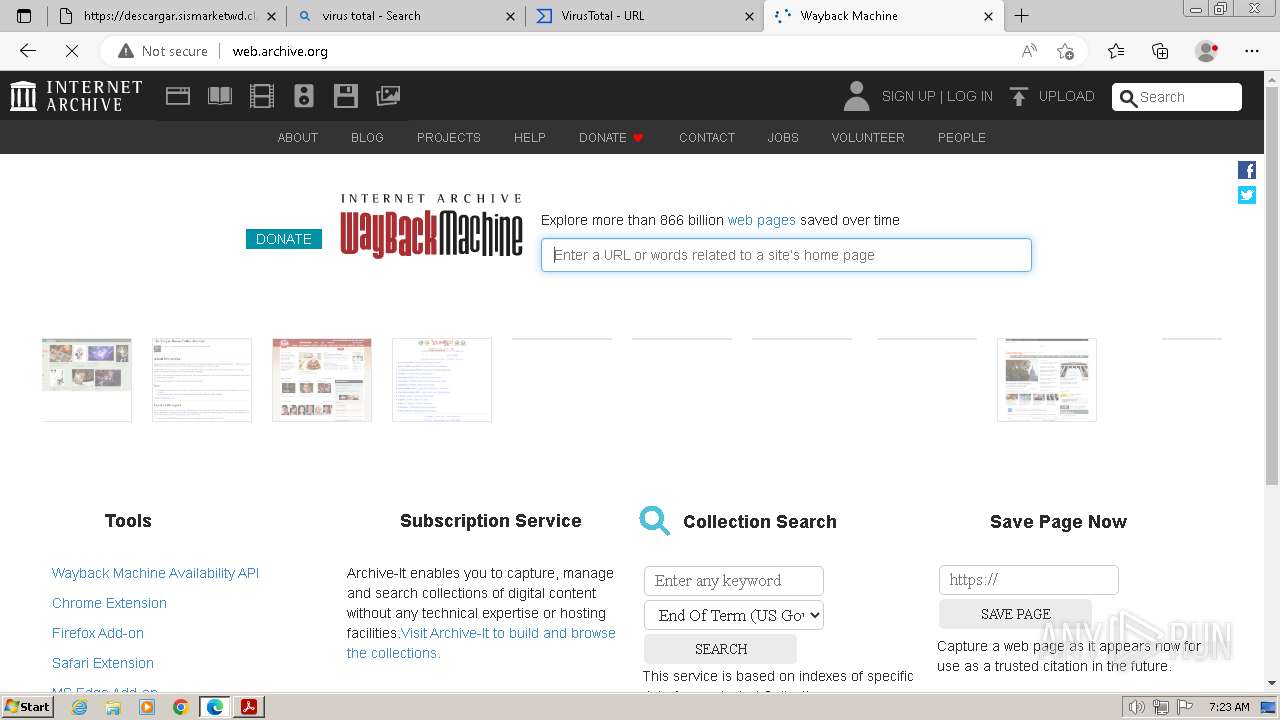Screen dimensions: 1280x720
Task: Click the browser address bar URL
Action: [280, 51]
